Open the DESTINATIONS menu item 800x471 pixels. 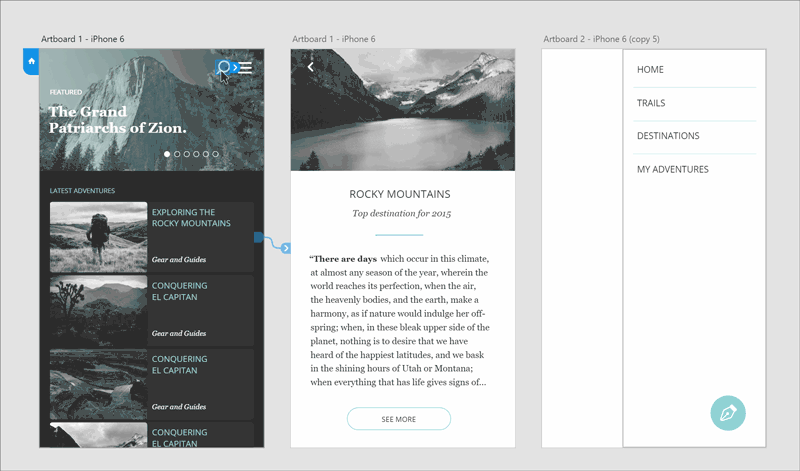click(668, 136)
